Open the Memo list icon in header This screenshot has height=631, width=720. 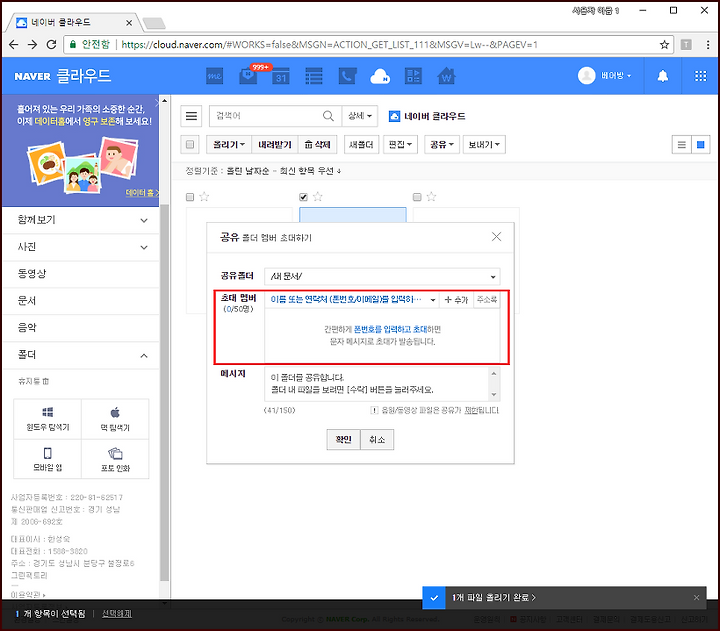[314, 76]
